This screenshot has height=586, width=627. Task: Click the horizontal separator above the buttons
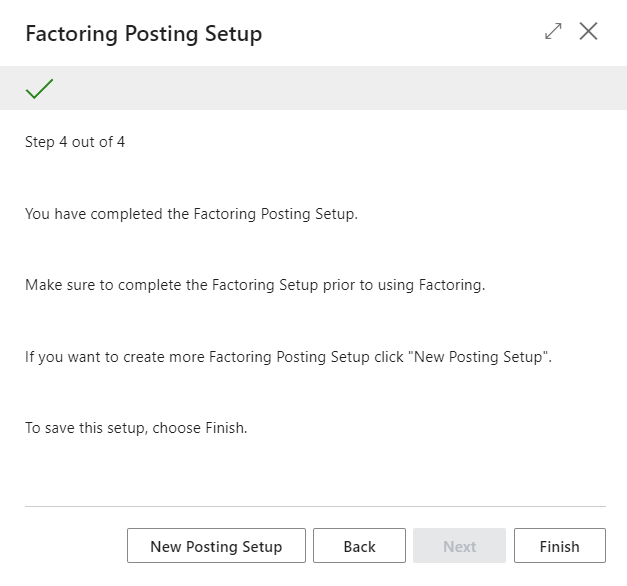point(315,506)
